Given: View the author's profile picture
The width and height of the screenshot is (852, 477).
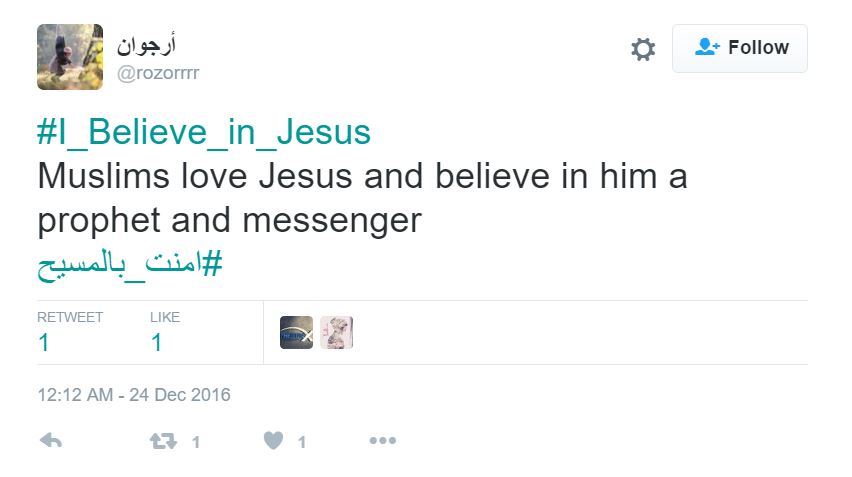Looking at the screenshot, I should 70,57.
